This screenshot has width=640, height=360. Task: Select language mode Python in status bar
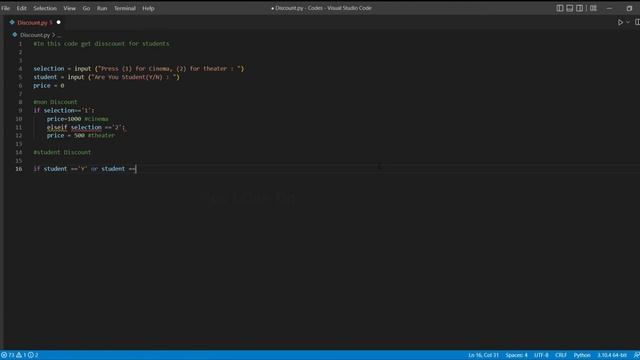pyautogui.click(x=582, y=355)
